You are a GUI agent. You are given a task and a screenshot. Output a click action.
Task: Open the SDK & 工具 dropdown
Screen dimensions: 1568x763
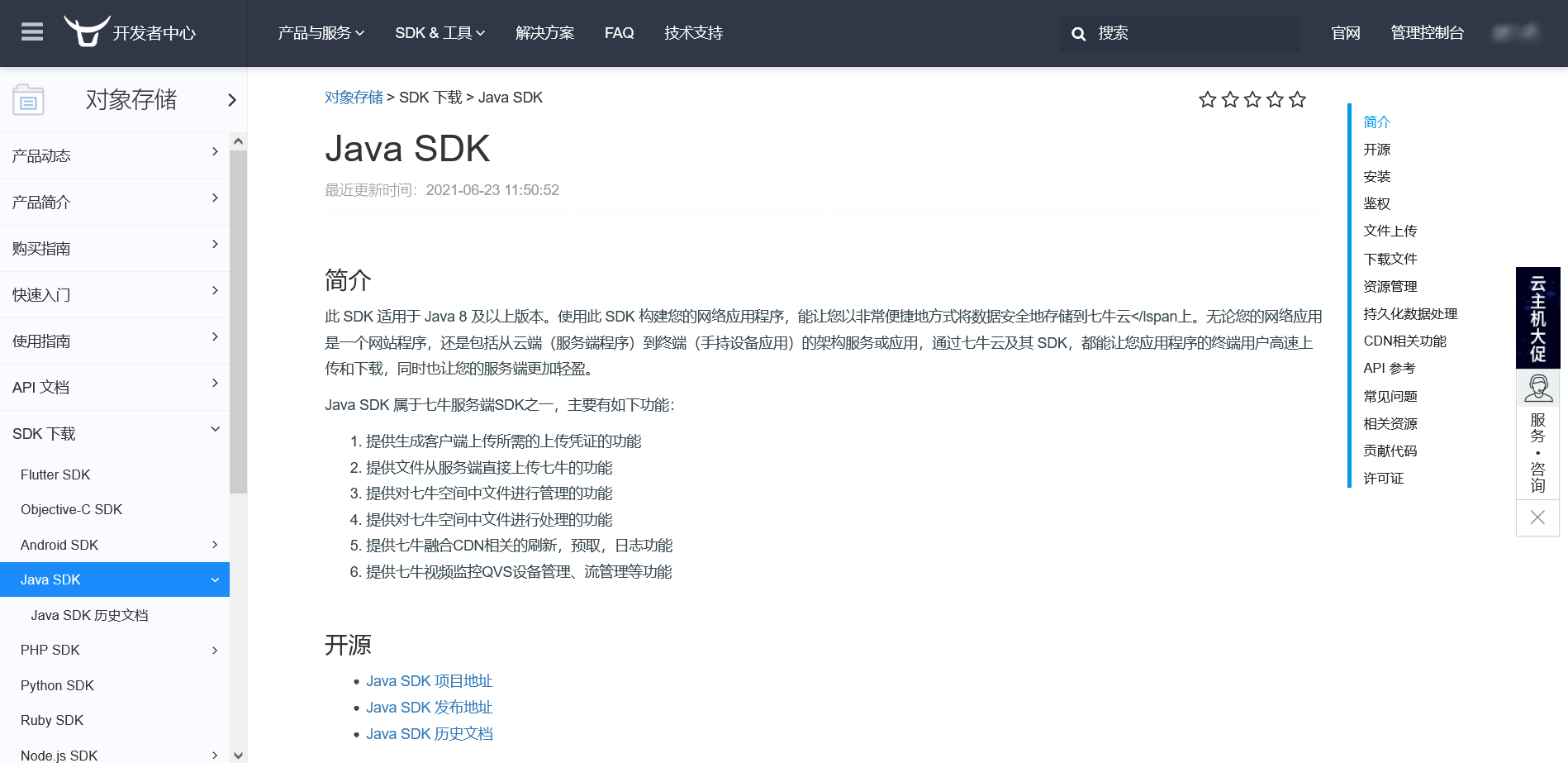coord(440,33)
